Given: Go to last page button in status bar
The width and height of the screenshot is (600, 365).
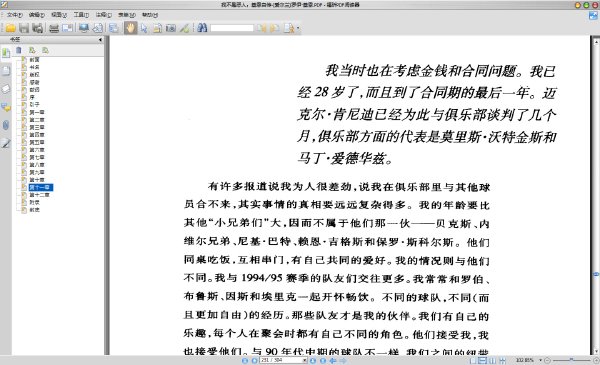Looking at the screenshot, I should [323, 360].
